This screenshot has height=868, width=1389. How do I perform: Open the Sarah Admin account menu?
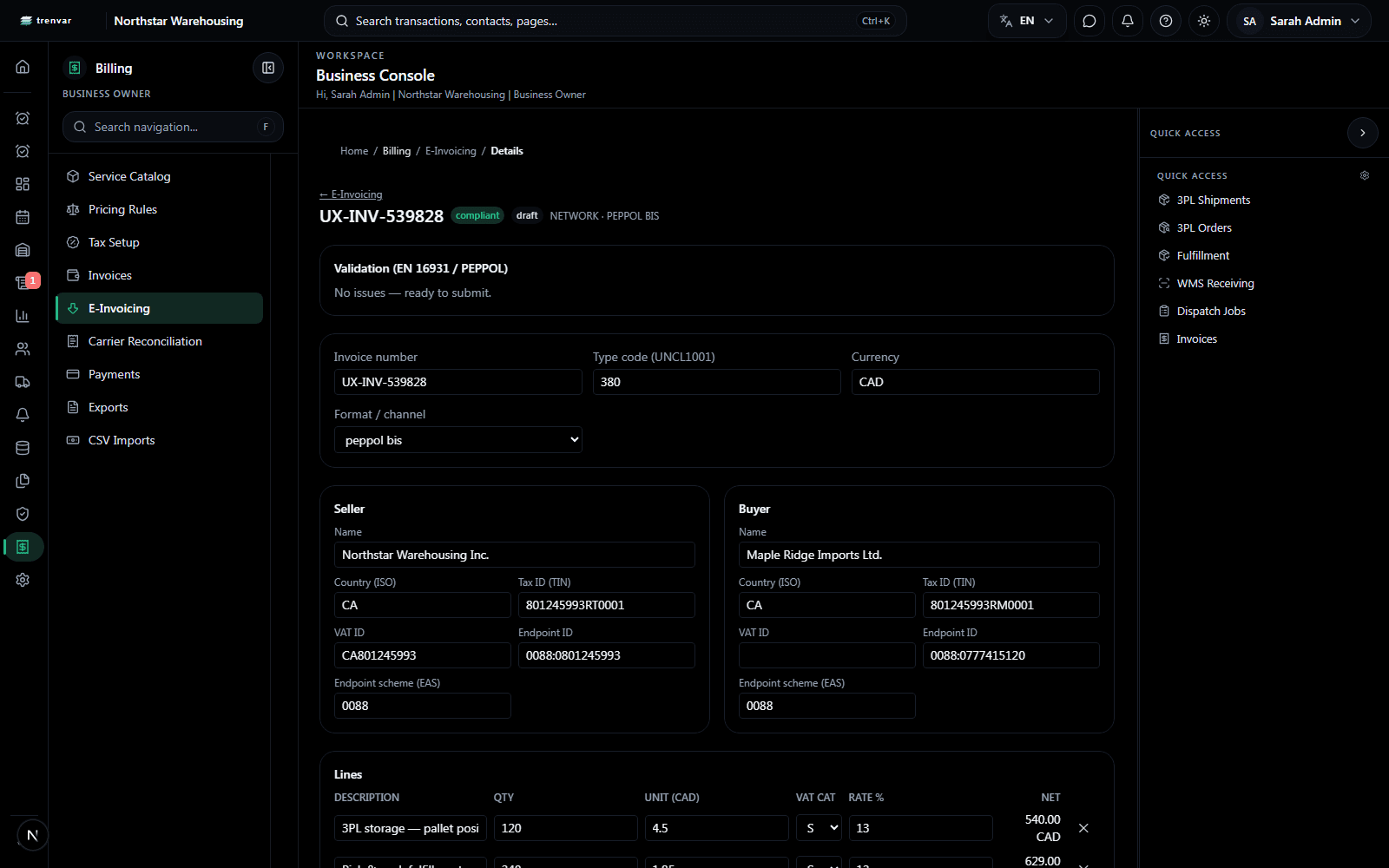(1299, 21)
